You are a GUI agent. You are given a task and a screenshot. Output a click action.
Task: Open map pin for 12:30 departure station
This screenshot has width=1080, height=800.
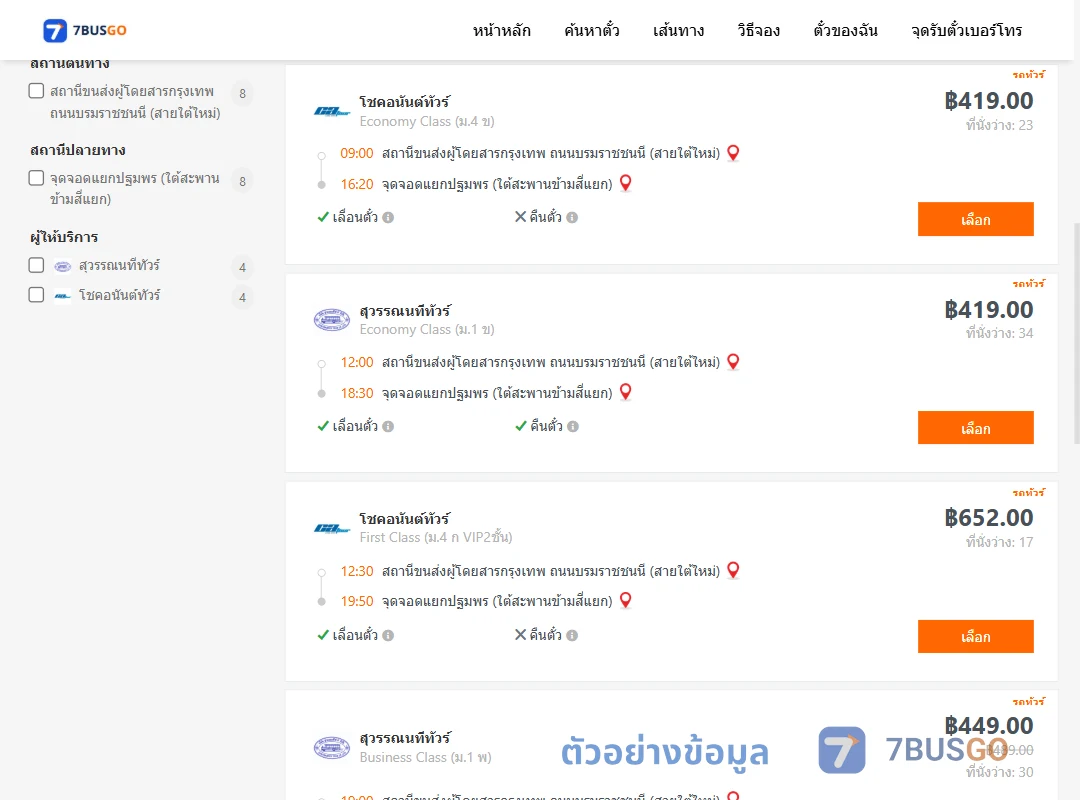(733, 571)
